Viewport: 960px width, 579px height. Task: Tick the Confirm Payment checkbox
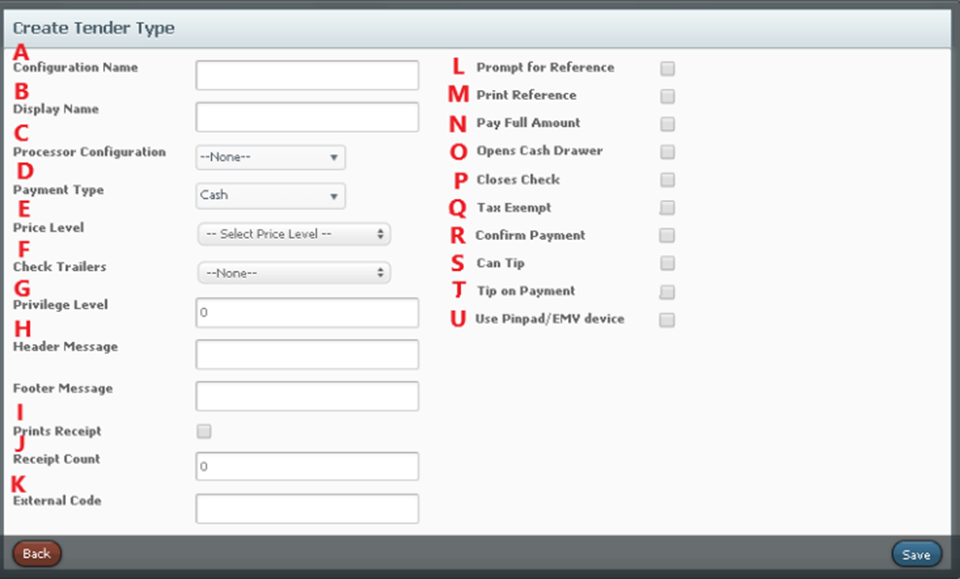(x=667, y=236)
